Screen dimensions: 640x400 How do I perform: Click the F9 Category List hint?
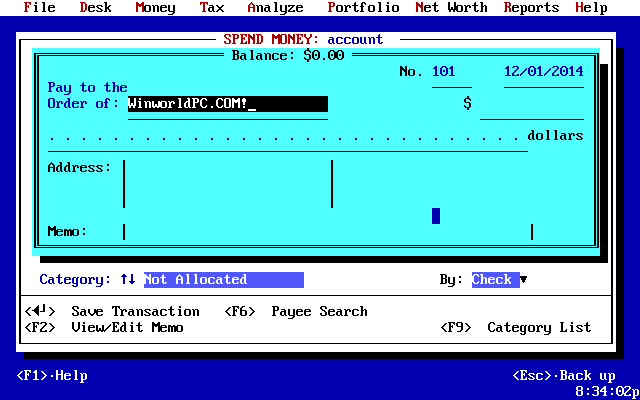pyautogui.click(x=516, y=328)
